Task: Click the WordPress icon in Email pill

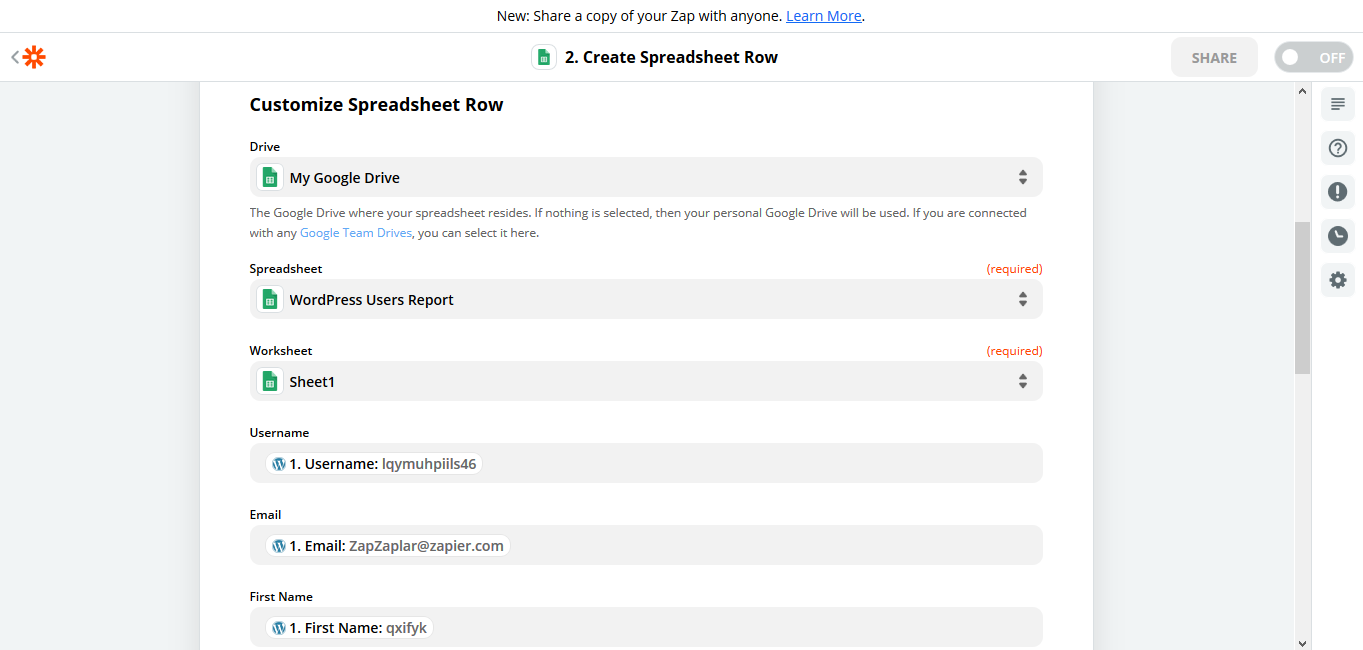Action: pos(279,546)
